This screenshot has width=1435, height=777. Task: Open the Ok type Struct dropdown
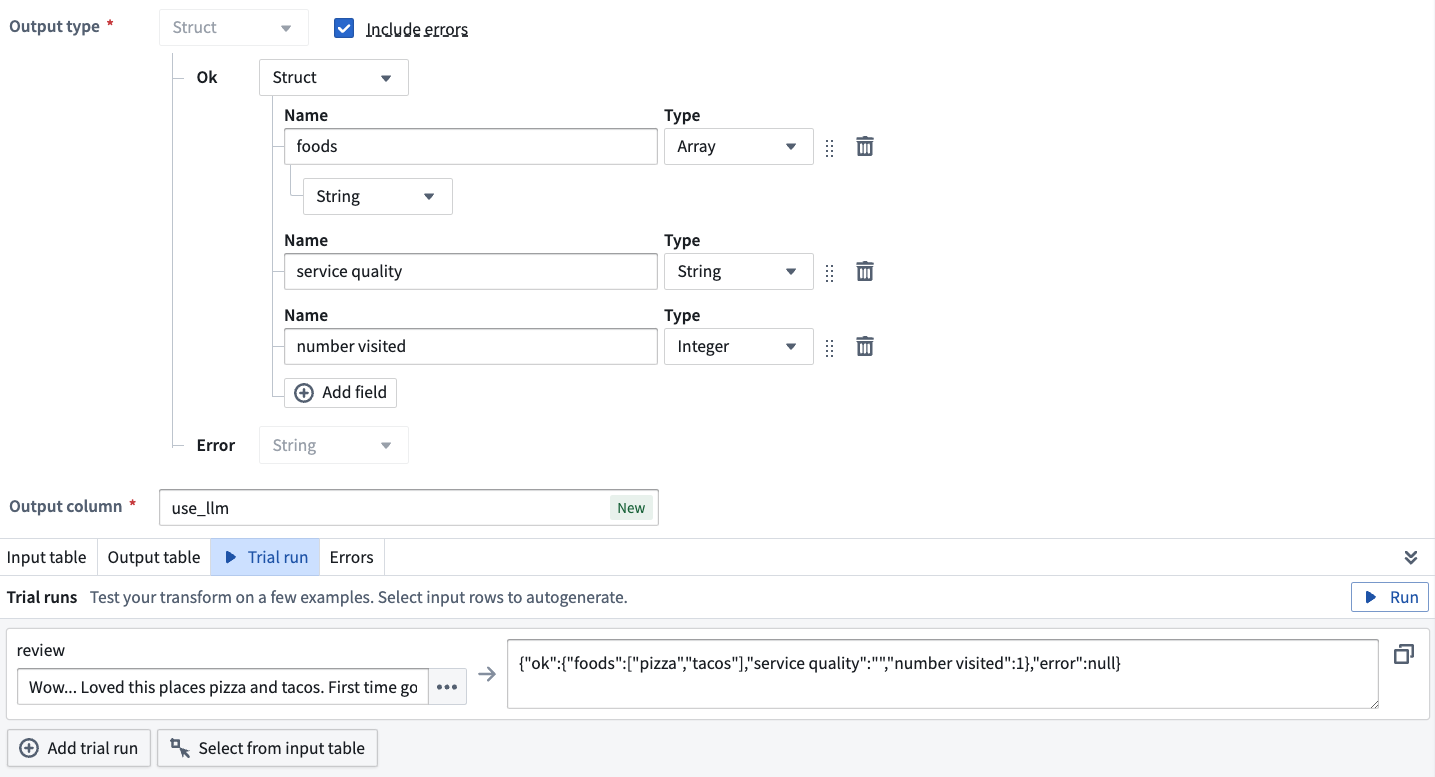pyautogui.click(x=333, y=78)
